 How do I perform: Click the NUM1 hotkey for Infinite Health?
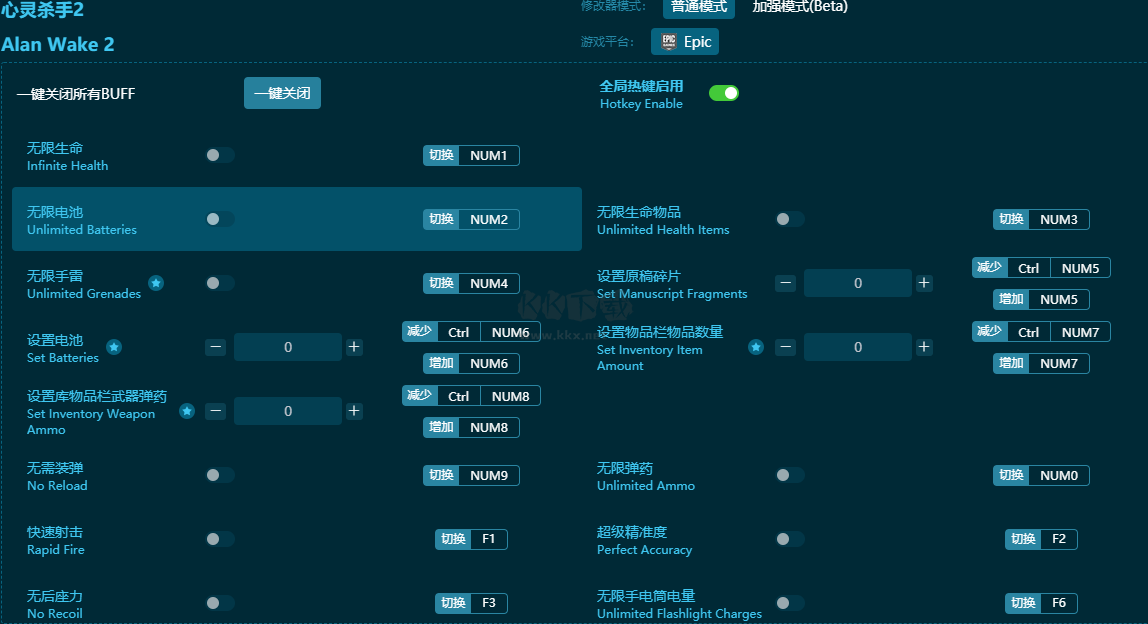click(x=472, y=155)
